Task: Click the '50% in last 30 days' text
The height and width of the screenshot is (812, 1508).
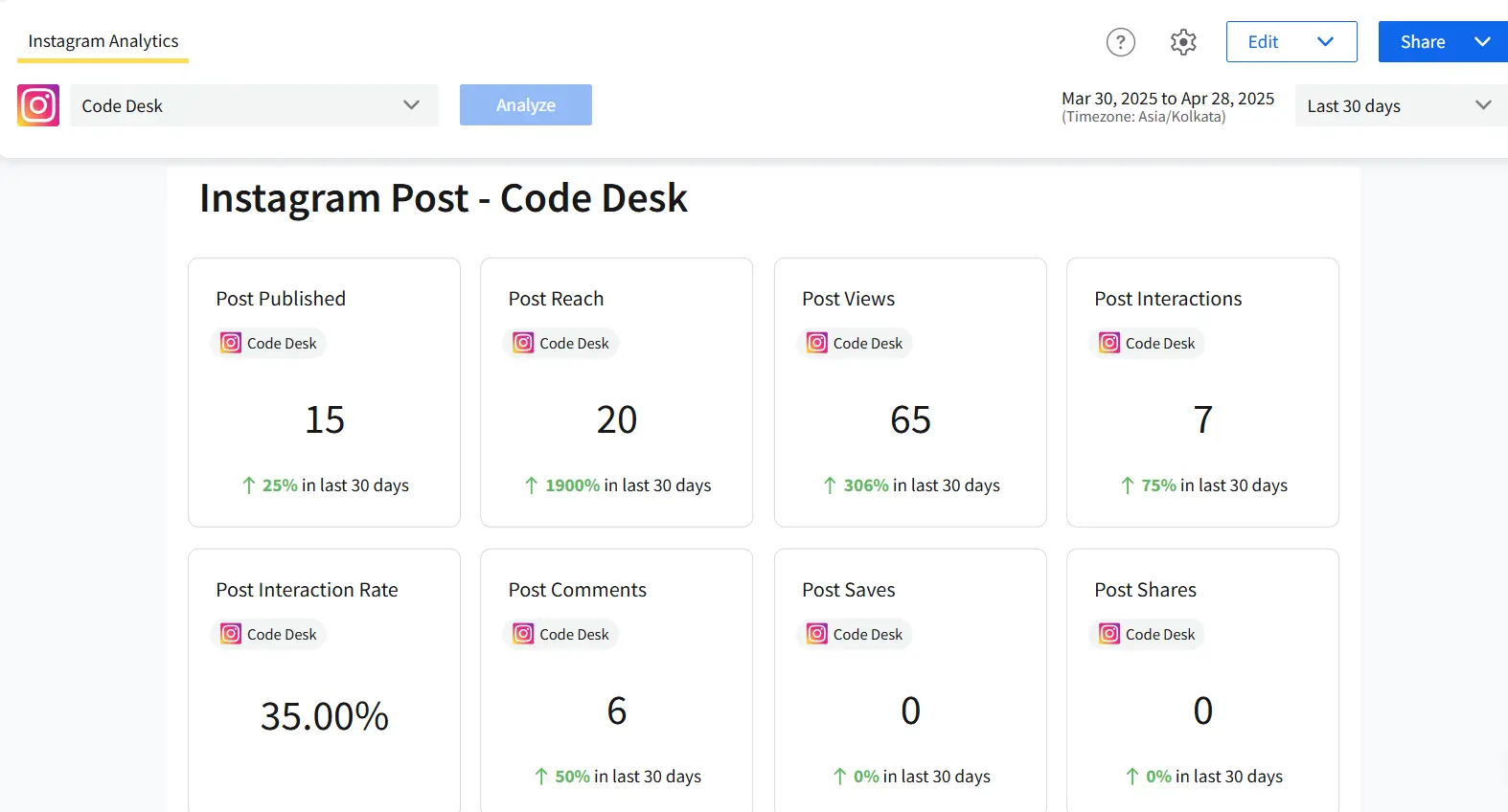Action: click(628, 777)
